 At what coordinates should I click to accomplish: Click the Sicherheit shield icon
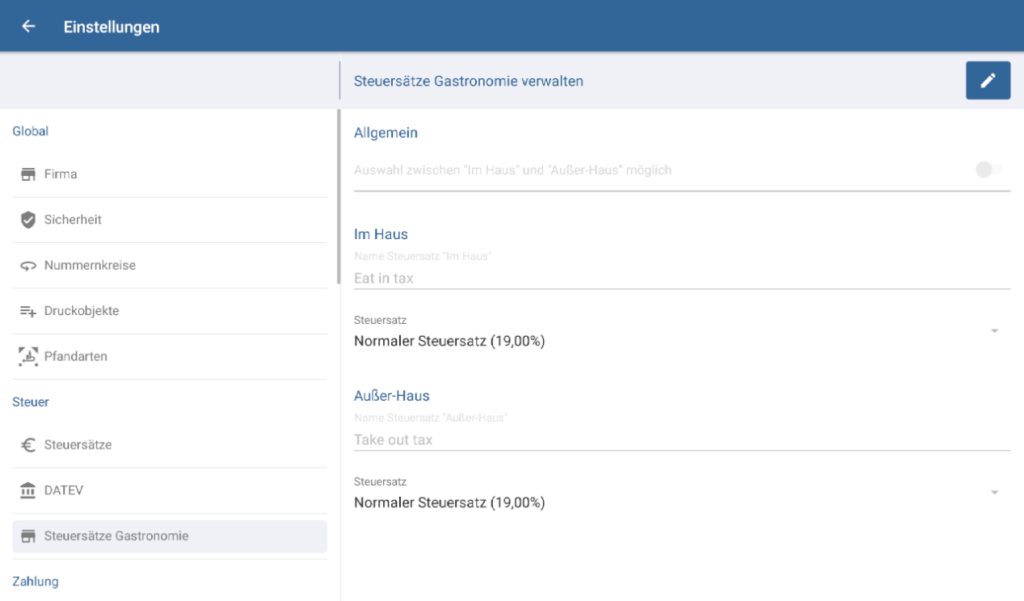28,219
